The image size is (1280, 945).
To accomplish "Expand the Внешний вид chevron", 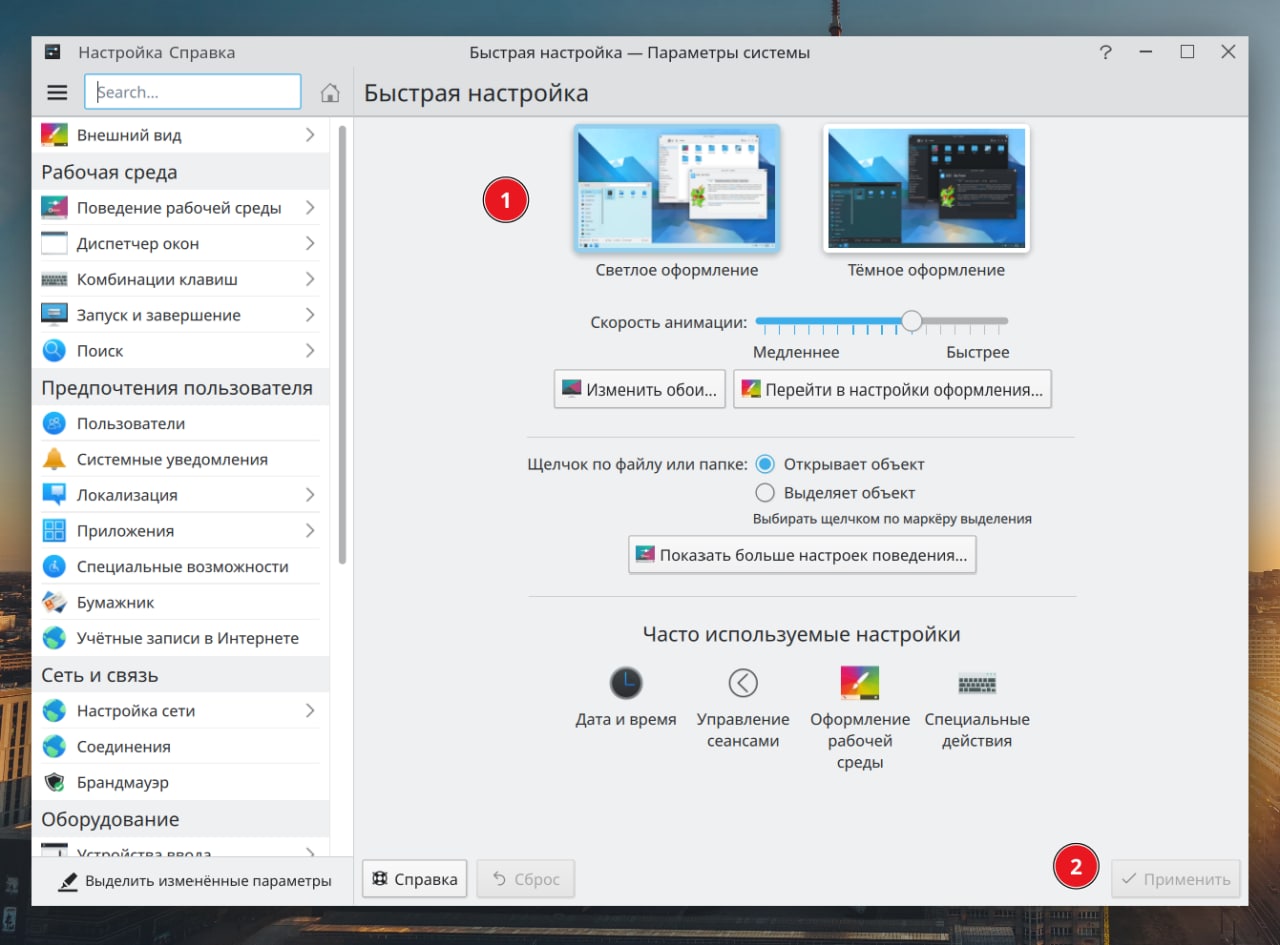I will (x=310, y=134).
